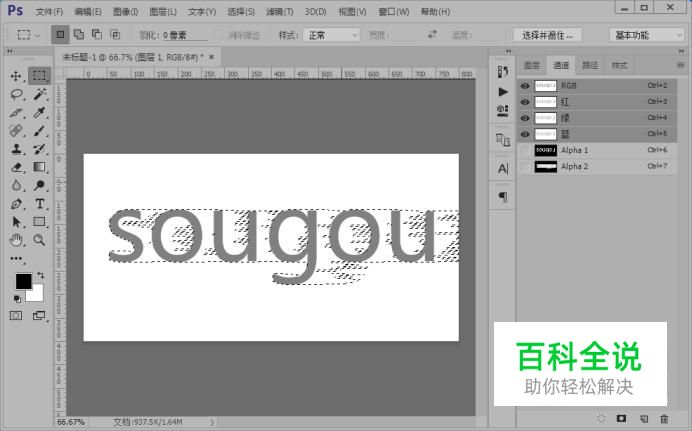The width and height of the screenshot is (692, 431).
Task: Open the Edit Toolbar three-dots button
Action: pos(16,259)
